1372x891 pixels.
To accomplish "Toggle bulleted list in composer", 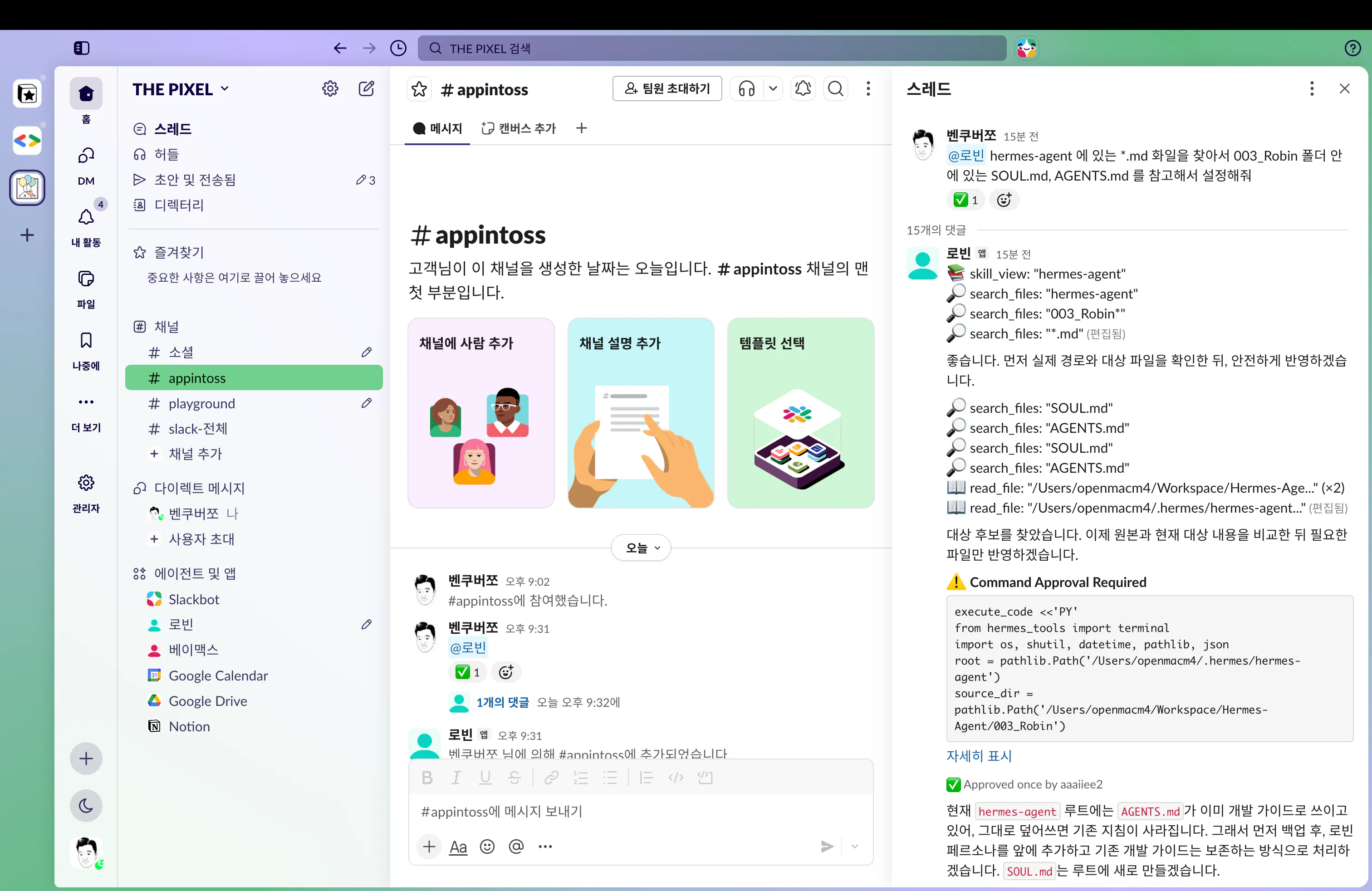I will pos(610,778).
